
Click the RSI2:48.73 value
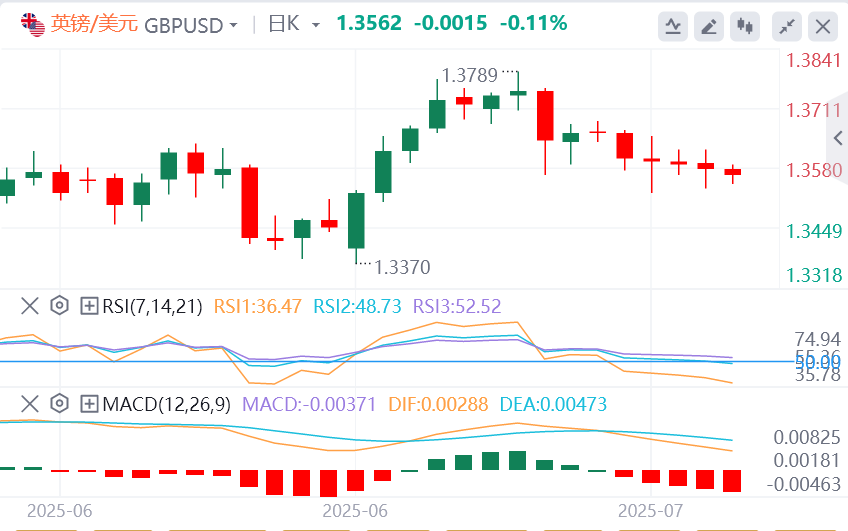357,306
